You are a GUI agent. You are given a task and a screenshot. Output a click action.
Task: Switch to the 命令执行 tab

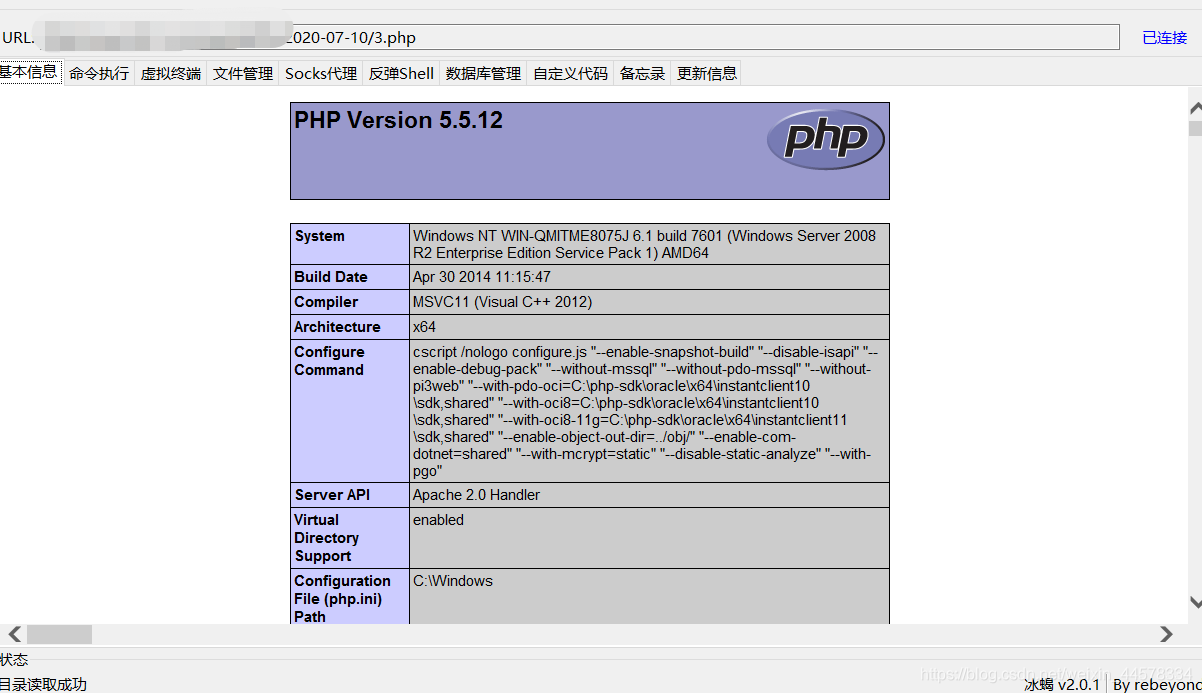[99, 73]
